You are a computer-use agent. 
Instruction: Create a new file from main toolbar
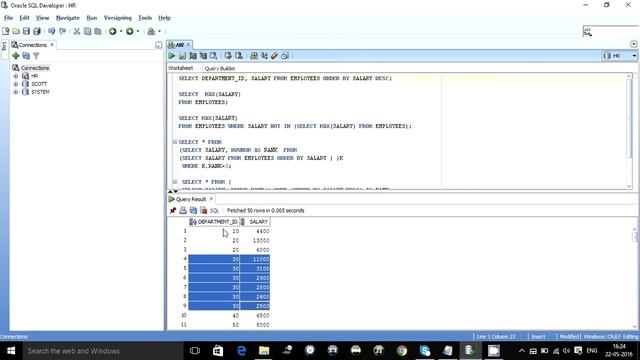coord(6,31)
